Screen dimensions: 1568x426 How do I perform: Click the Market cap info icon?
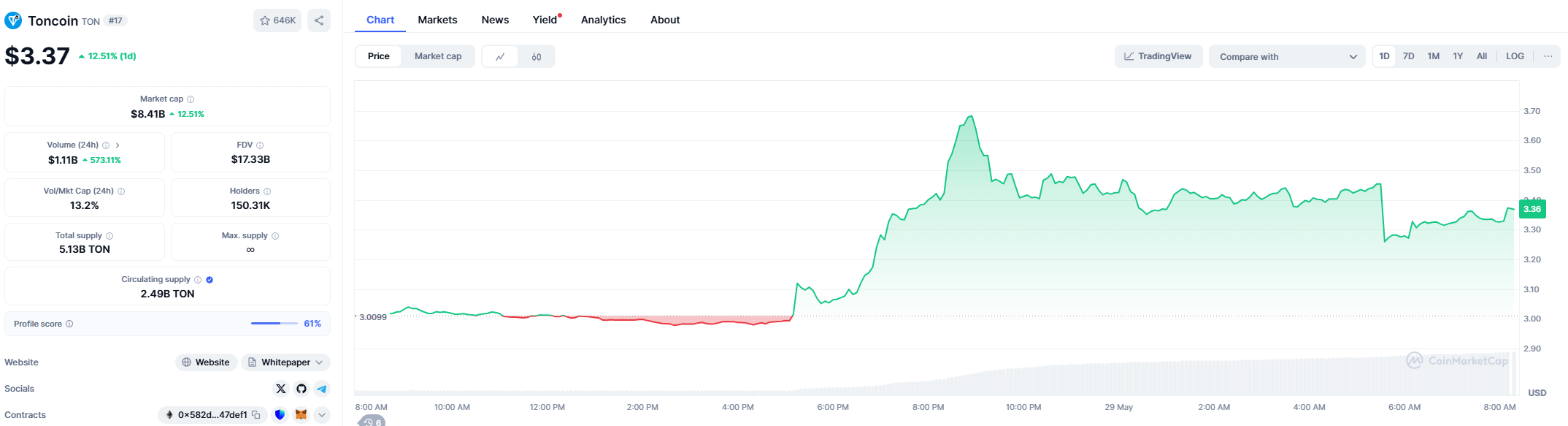[191, 99]
